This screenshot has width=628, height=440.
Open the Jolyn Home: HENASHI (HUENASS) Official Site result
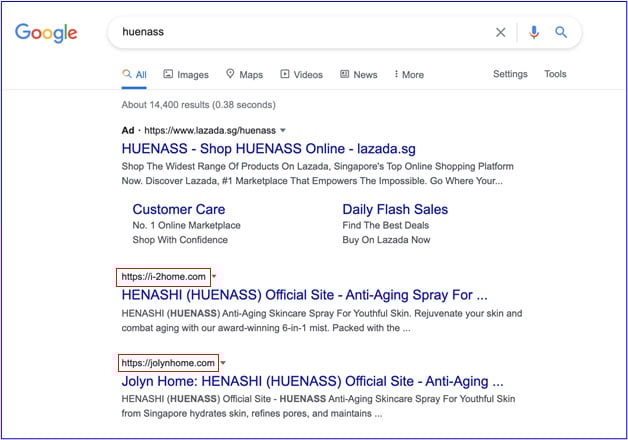(312, 381)
